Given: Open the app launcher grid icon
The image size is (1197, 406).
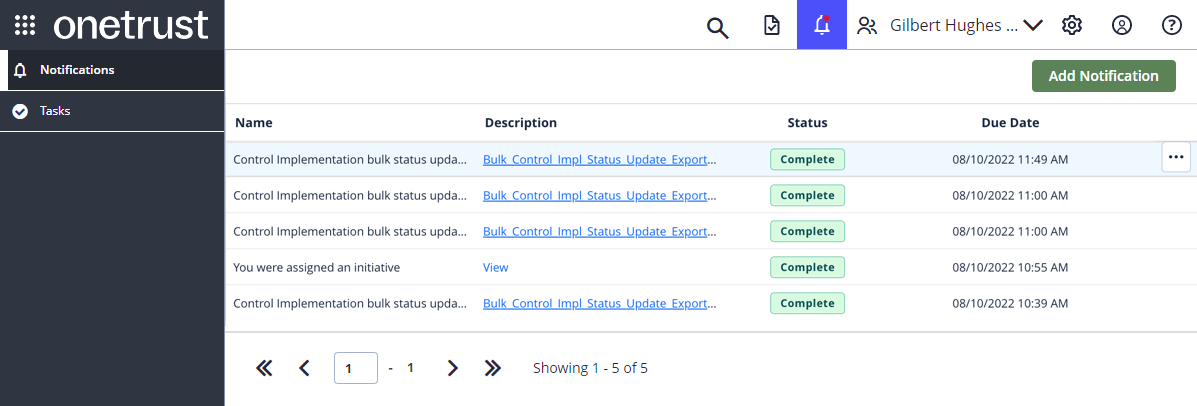Looking at the screenshot, I should 26,25.
